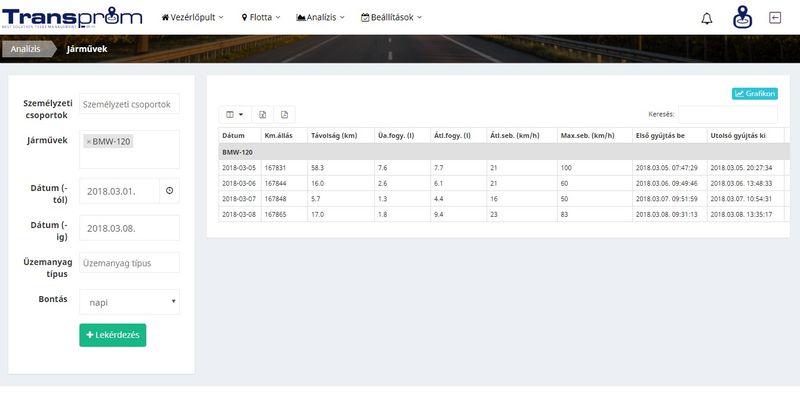
Task: Click the 17.0 distance cell
Action: [341, 214]
